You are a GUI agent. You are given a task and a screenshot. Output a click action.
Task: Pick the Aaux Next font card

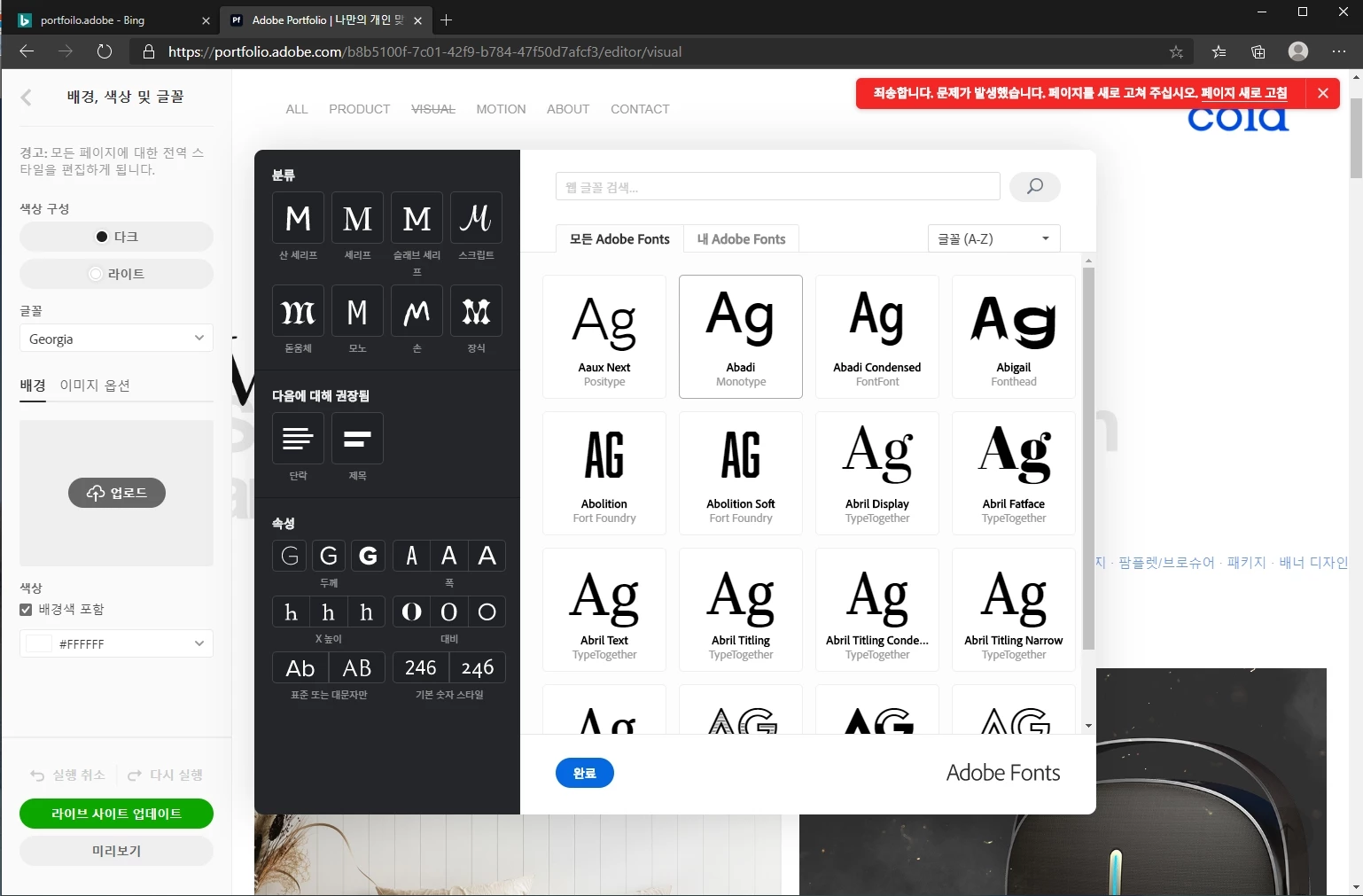[604, 337]
